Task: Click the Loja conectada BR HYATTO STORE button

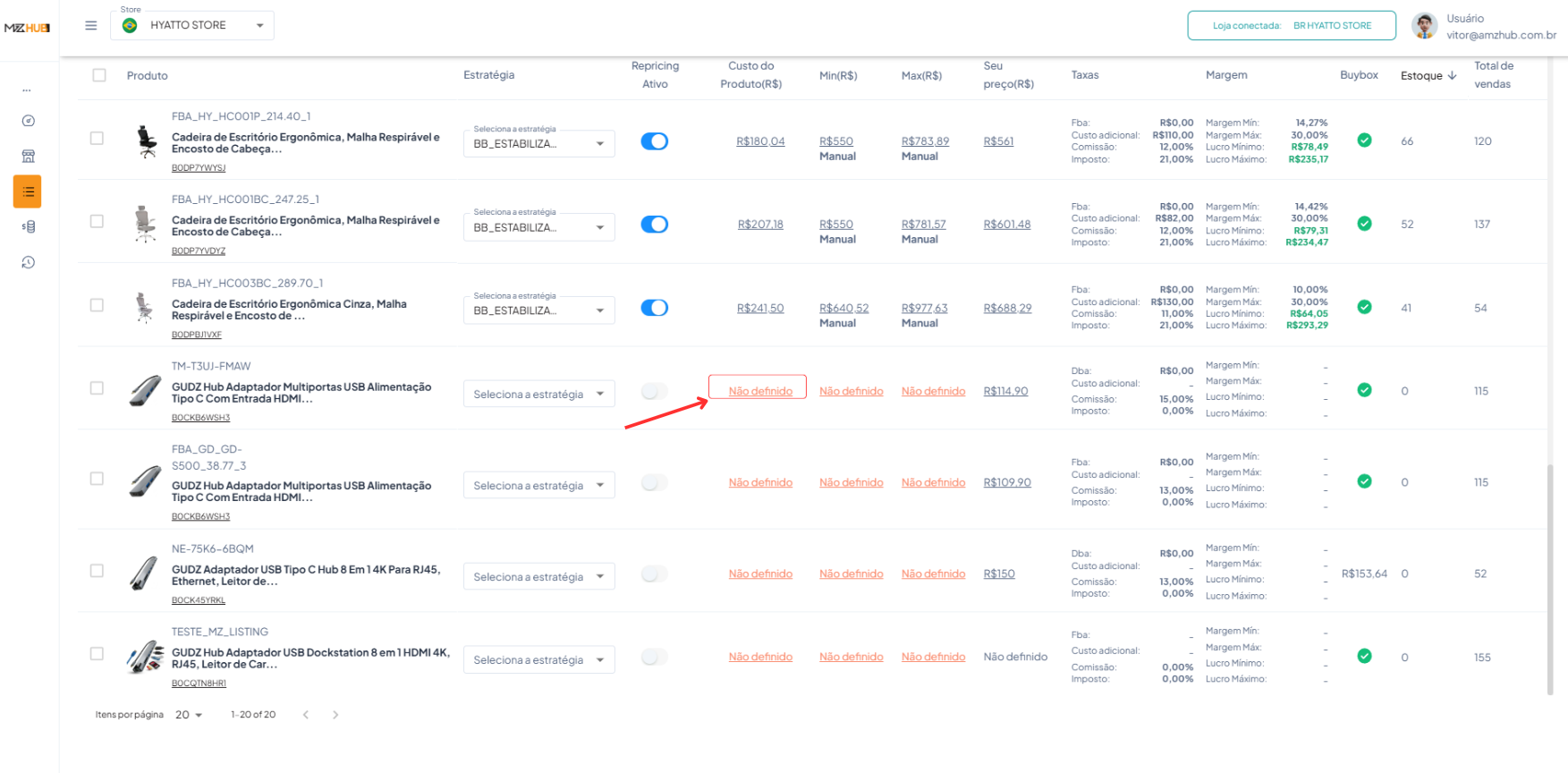Action: coord(1291,26)
